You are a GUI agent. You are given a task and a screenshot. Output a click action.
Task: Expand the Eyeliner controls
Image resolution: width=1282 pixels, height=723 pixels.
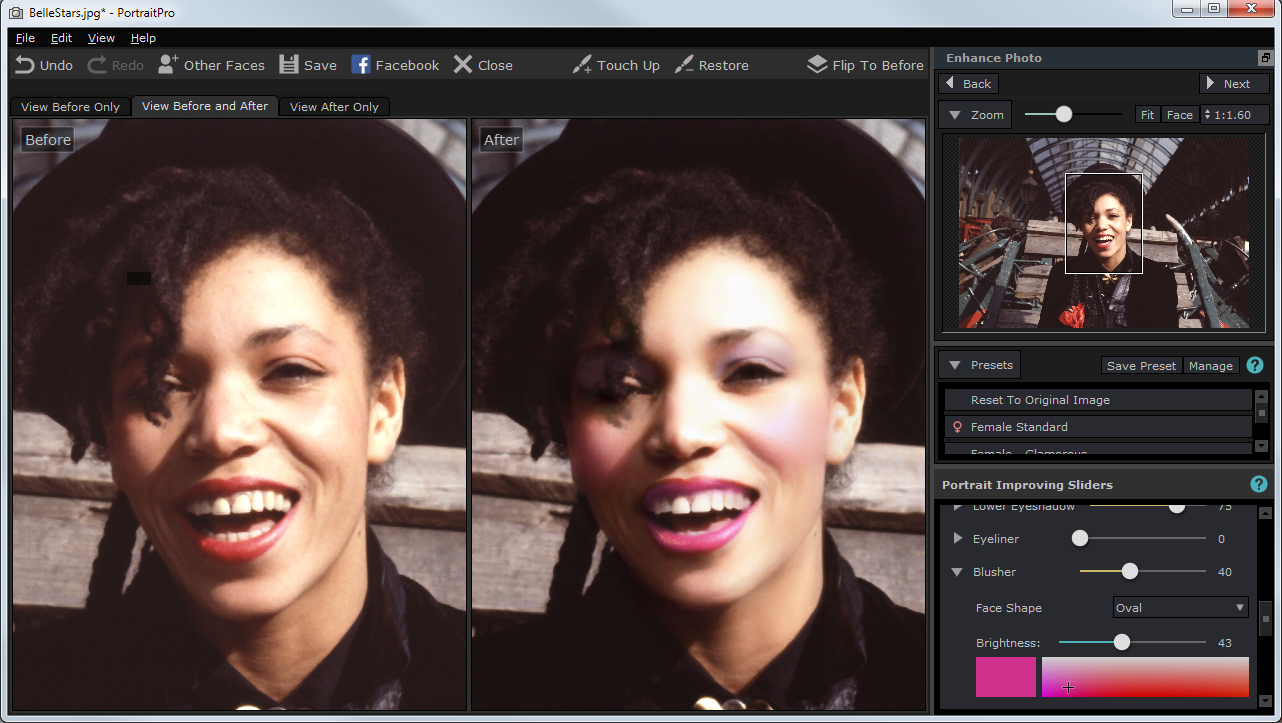click(x=958, y=539)
